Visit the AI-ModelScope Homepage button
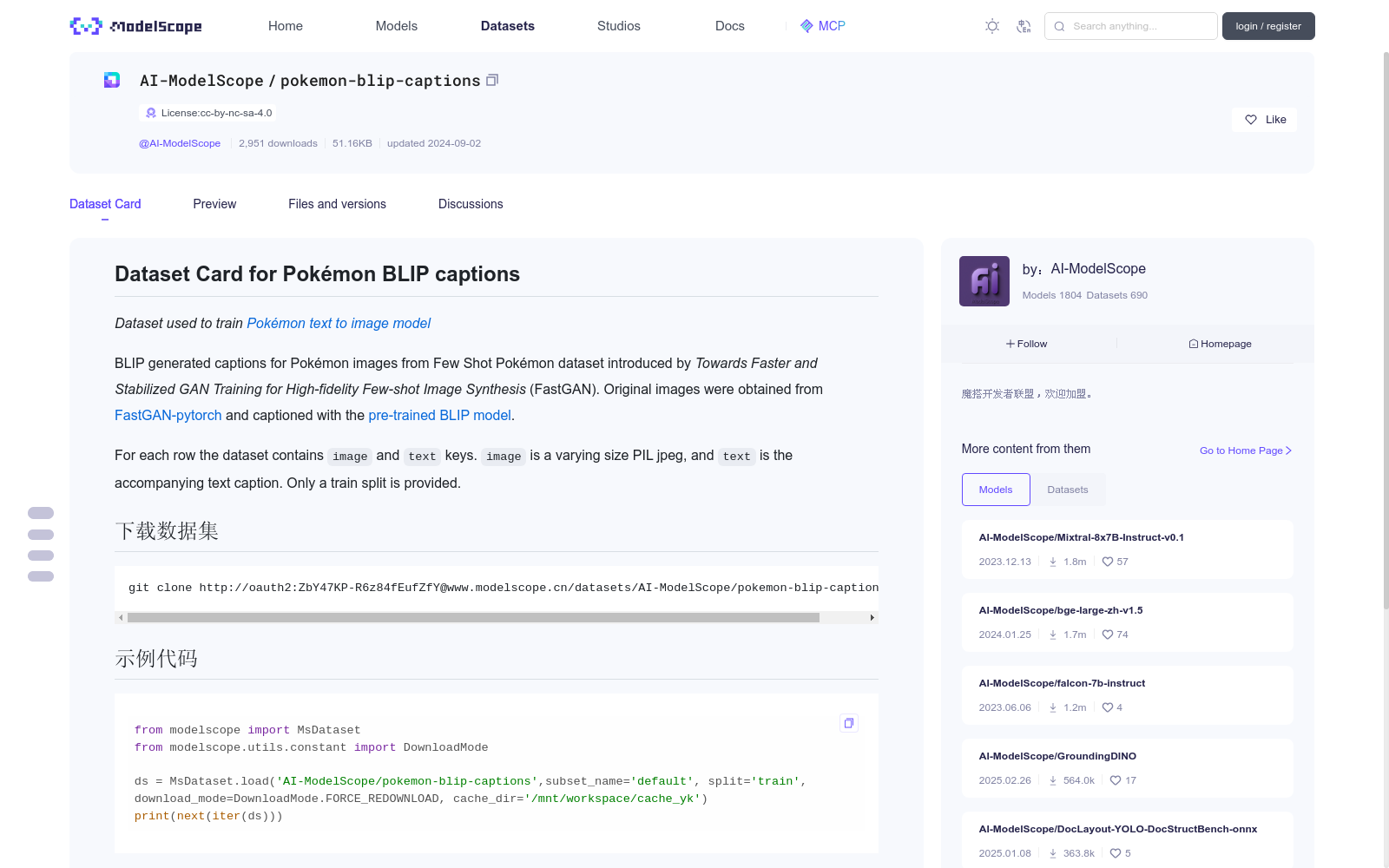Screen dimensions: 1389x868 click(x=1220, y=344)
